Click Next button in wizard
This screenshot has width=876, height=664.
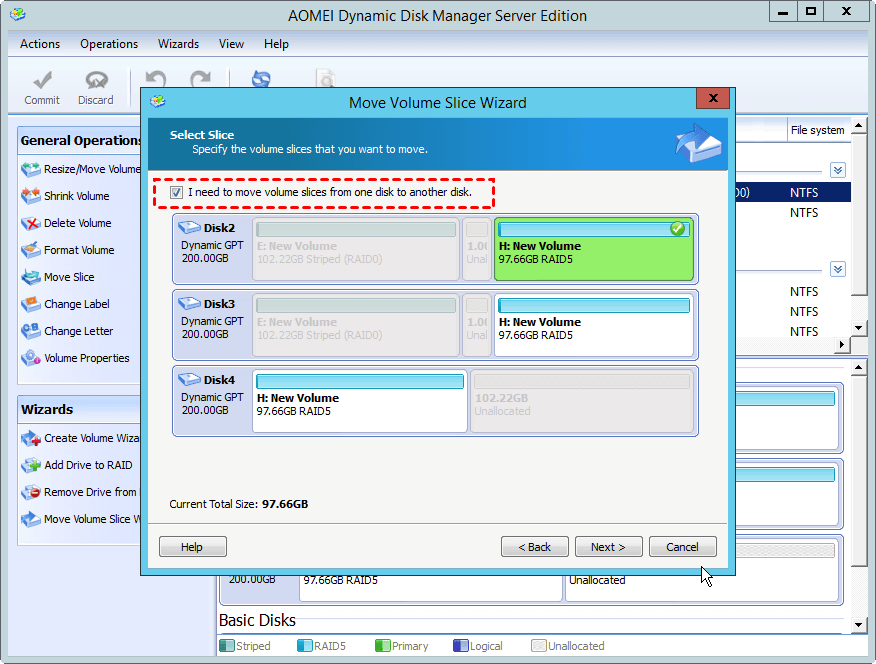[608, 547]
